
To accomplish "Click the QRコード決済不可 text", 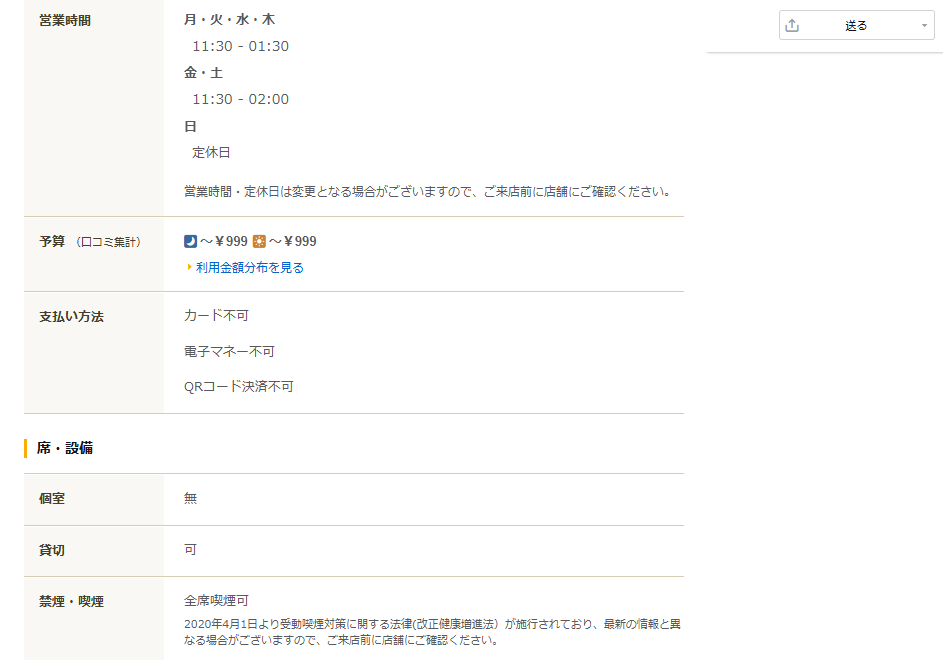I will coord(238,386).
